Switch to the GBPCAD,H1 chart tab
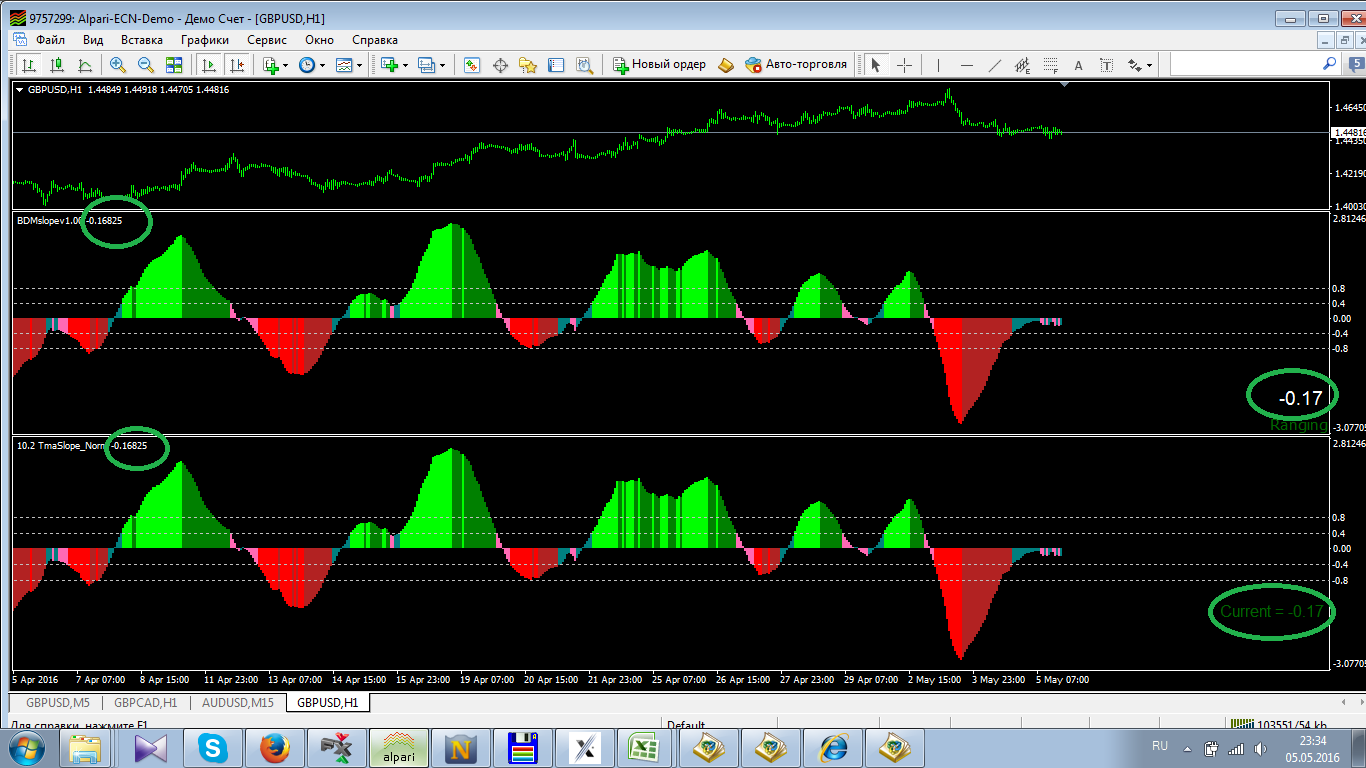 coord(145,703)
